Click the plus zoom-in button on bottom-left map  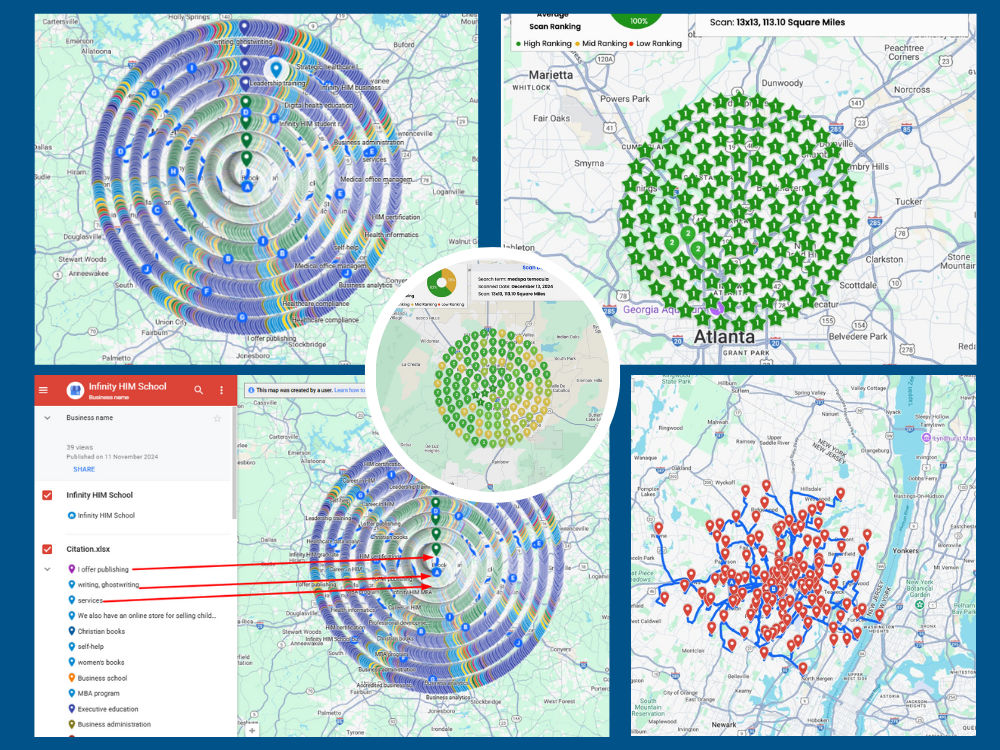coord(253,730)
